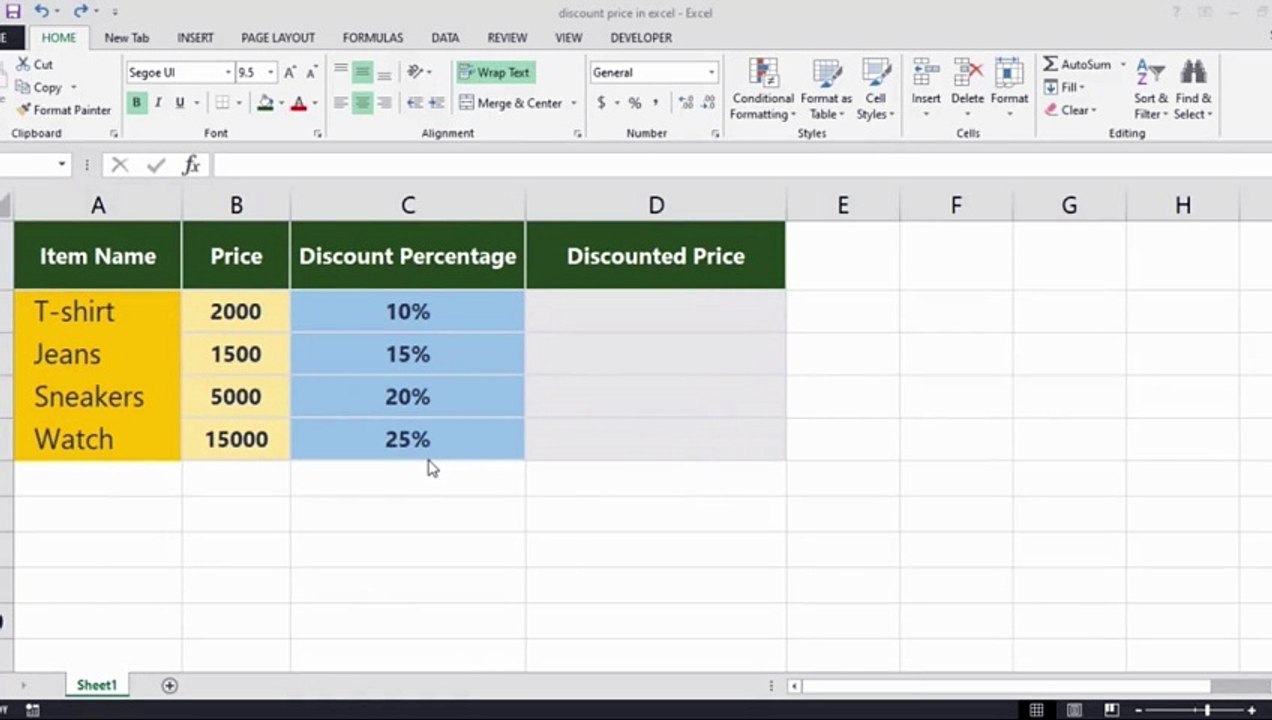Click the Decrease Indent icon

[414, 102]
